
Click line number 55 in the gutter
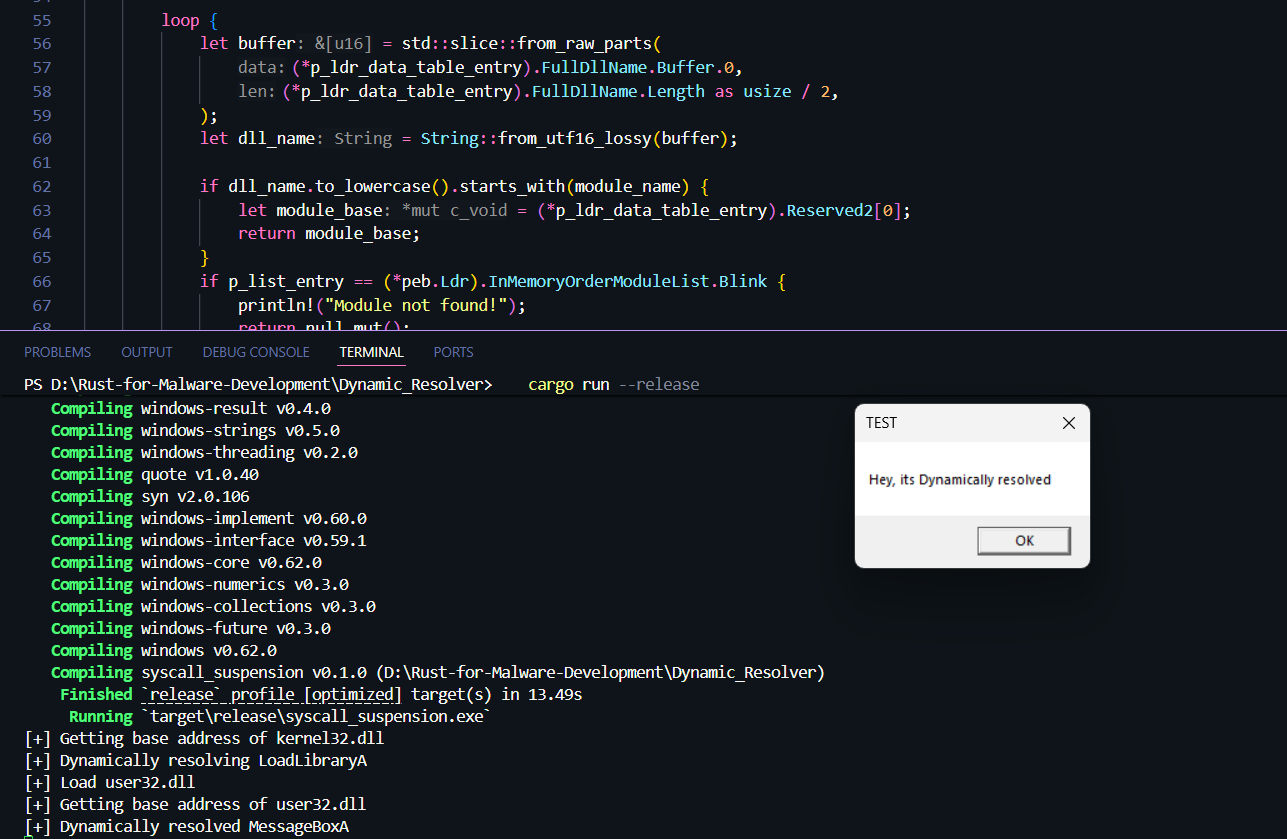pyautogui.click(x=41, y=20)
